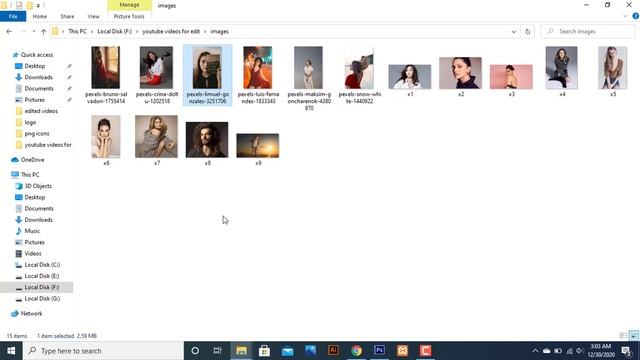Viewport: 640px width, 360px height.
Task: Launch Adobe Illustrator from taskbar
Action: click(333, 351)
